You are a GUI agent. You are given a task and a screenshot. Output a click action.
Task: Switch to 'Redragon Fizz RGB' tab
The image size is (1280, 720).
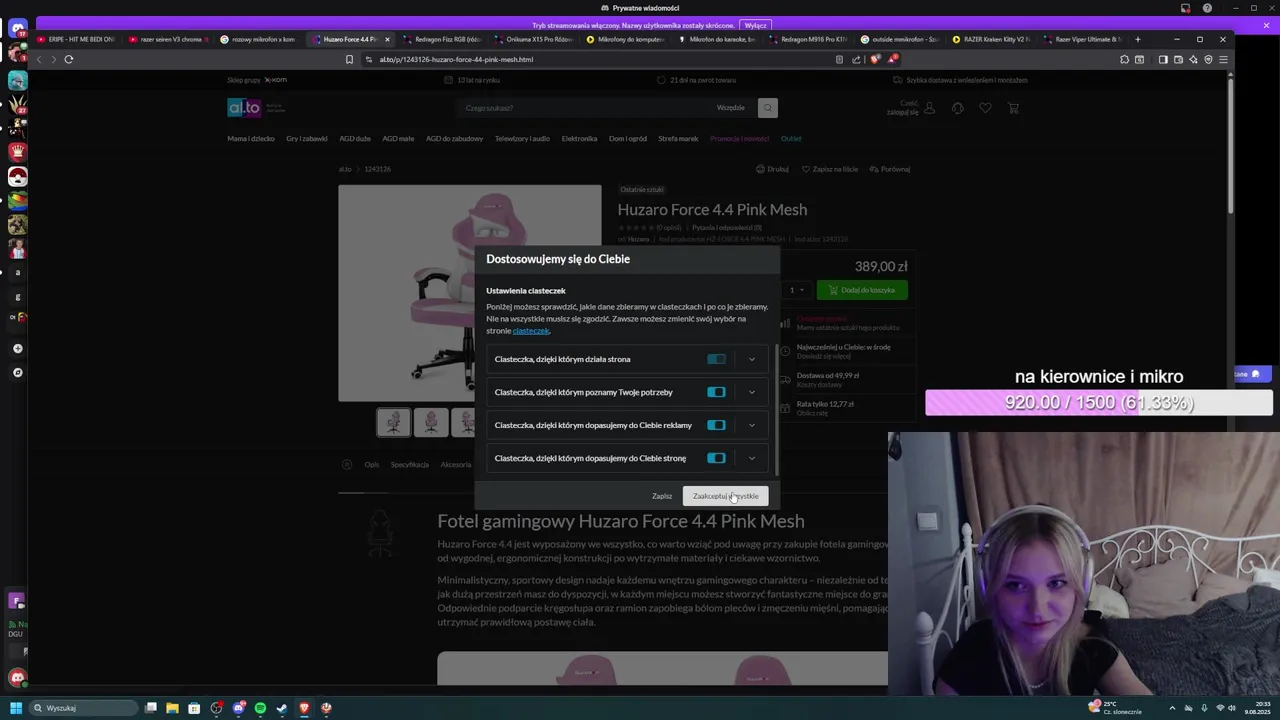click(445, 39)
